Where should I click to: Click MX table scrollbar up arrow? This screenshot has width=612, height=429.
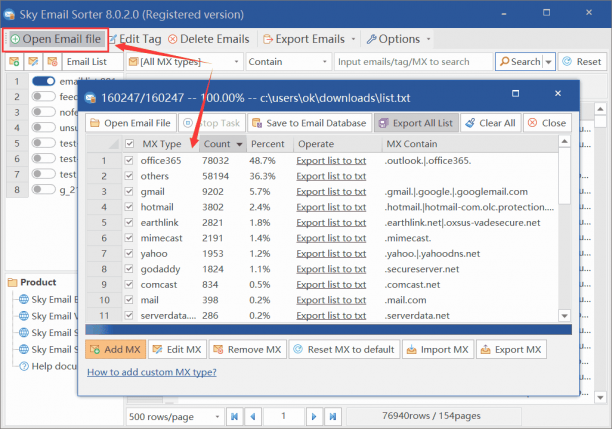564,141
